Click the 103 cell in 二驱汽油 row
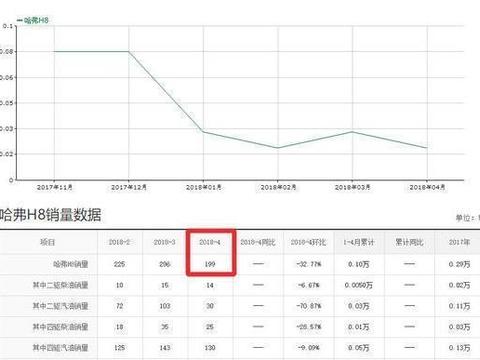This screenshot has height=360, width=480. (x=165, y=306)
